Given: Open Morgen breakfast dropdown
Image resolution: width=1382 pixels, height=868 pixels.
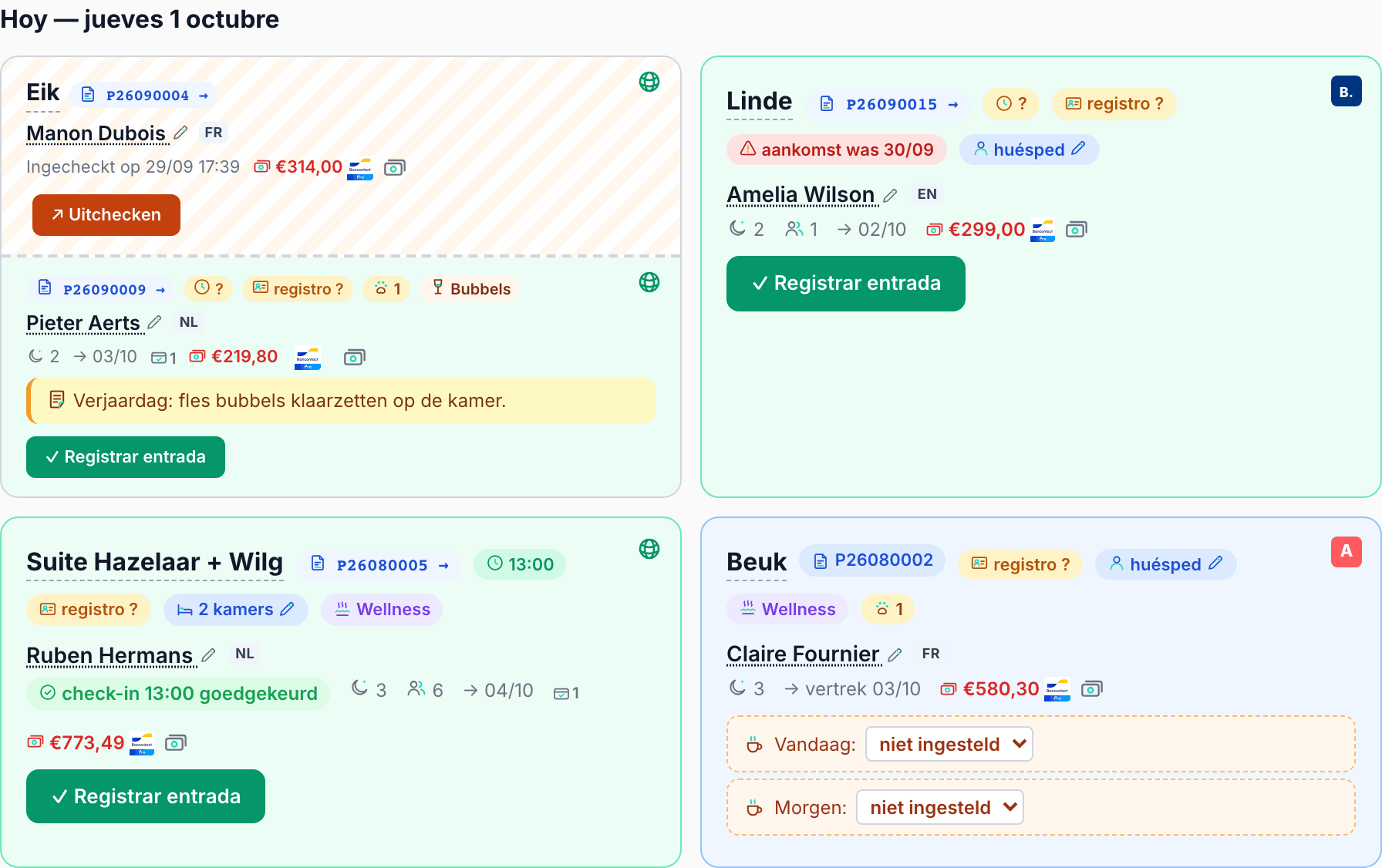Looking at the screenshot, I should pos(940,807).
